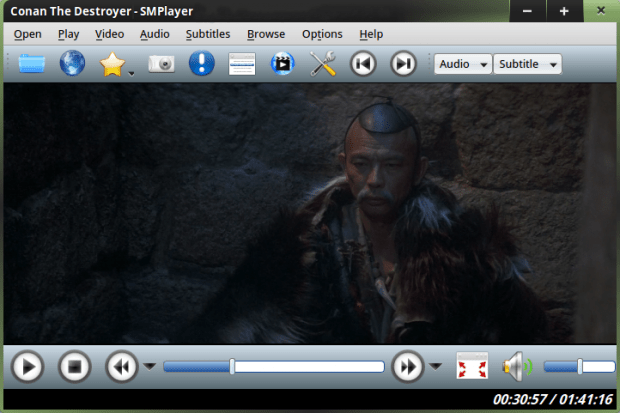Click on the video display area

tap(310, 214)
